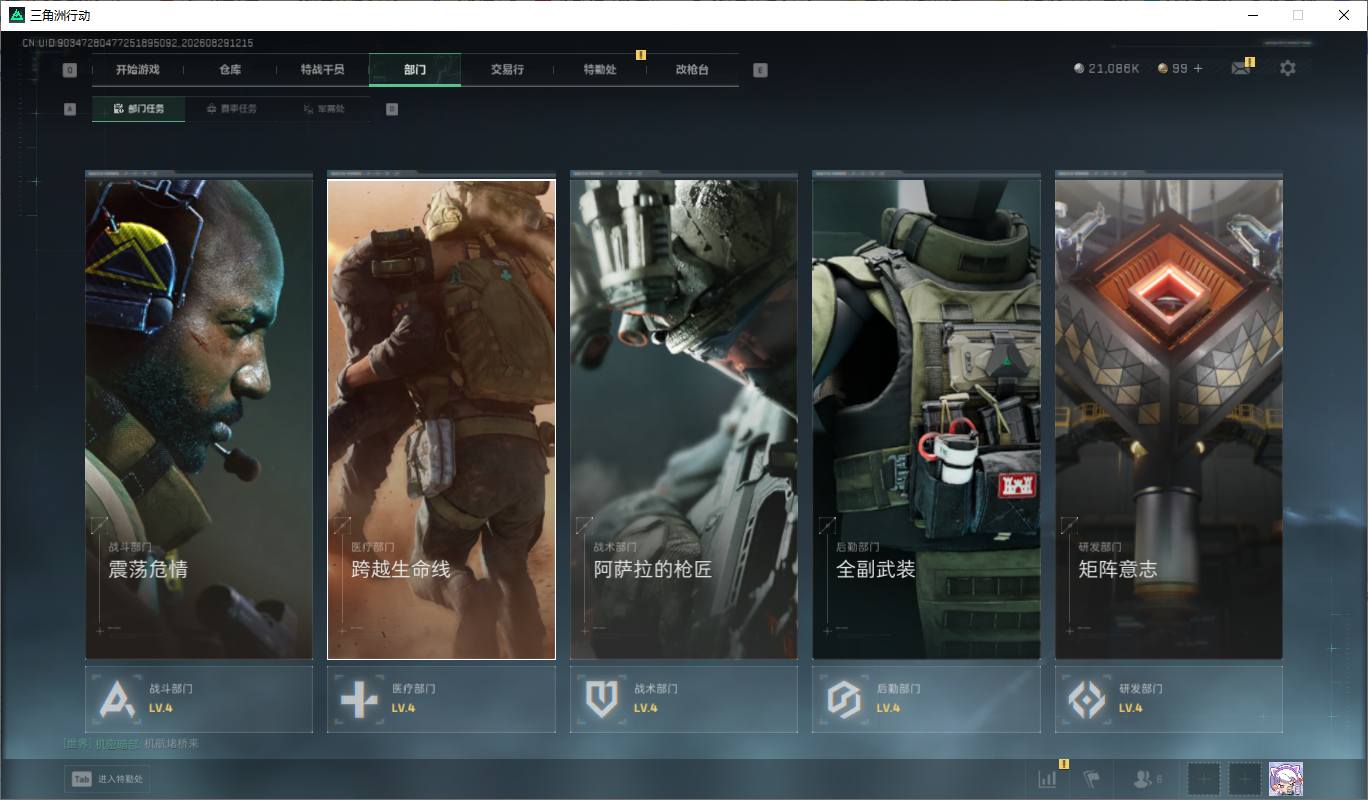The height and width of the screenshot is (800, 1368).
Task: Click the 三角洲行动 app icon in title bar
Action: (17, 15)
